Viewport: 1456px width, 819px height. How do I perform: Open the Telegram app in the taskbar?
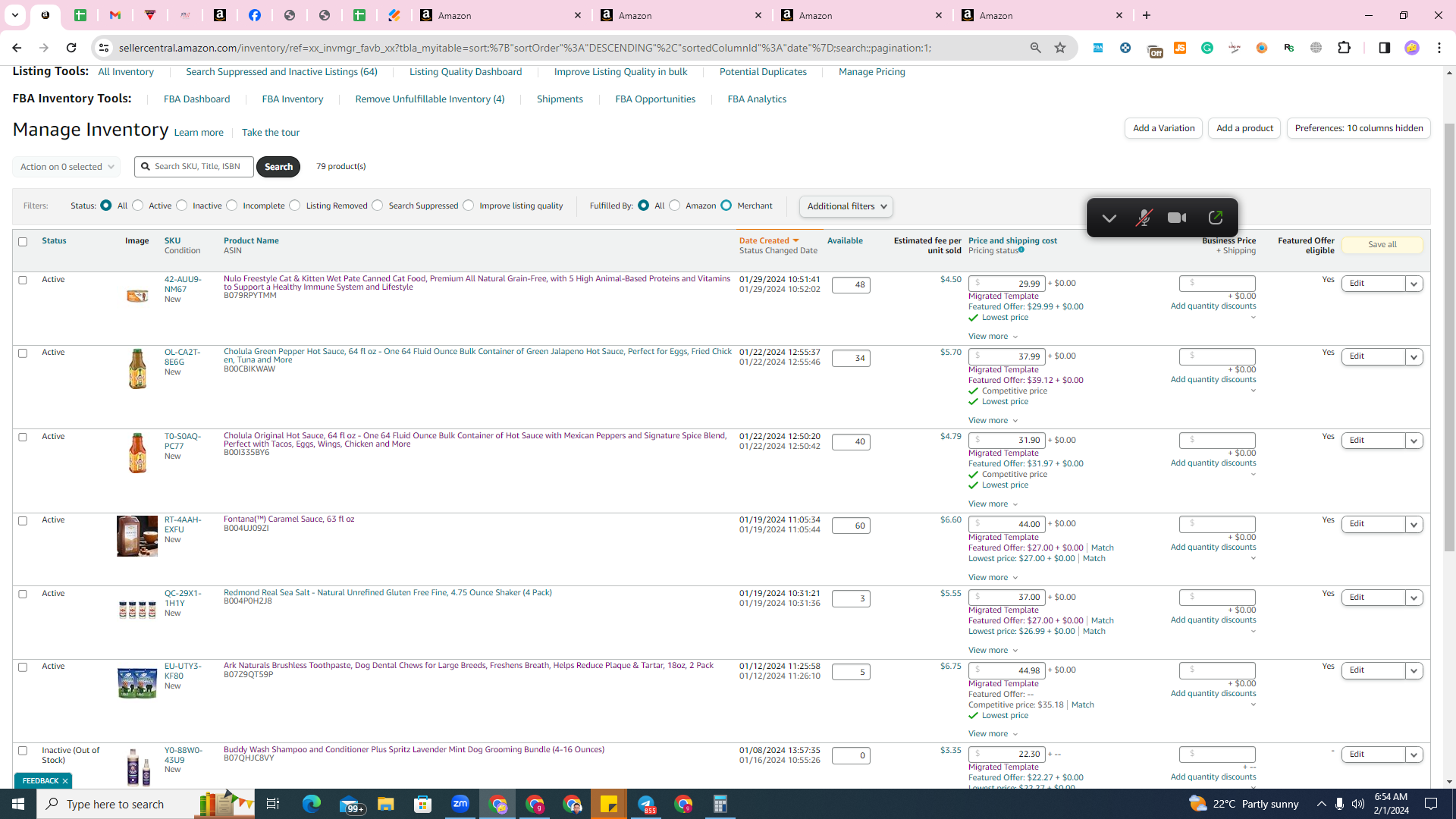tap(646, 804)
